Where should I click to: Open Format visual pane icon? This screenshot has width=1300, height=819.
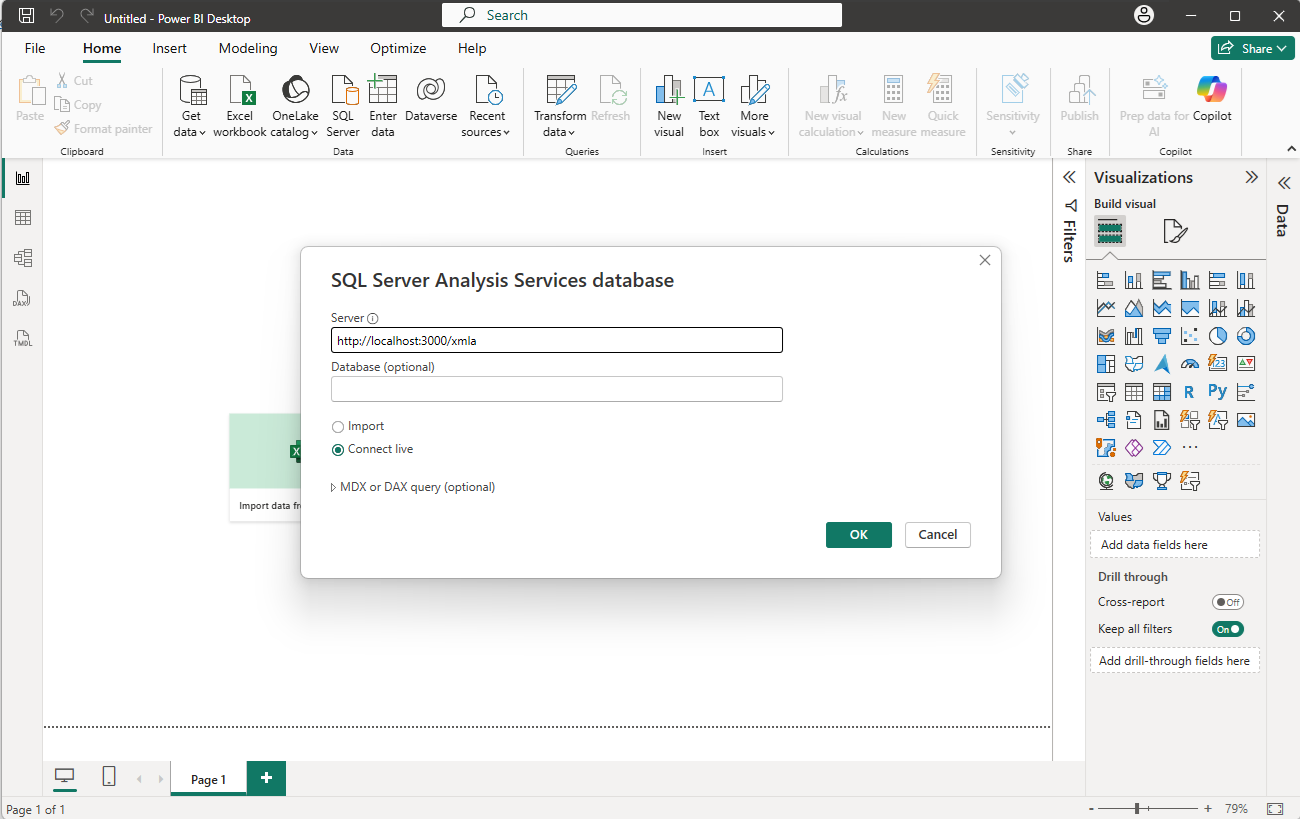1175,232
